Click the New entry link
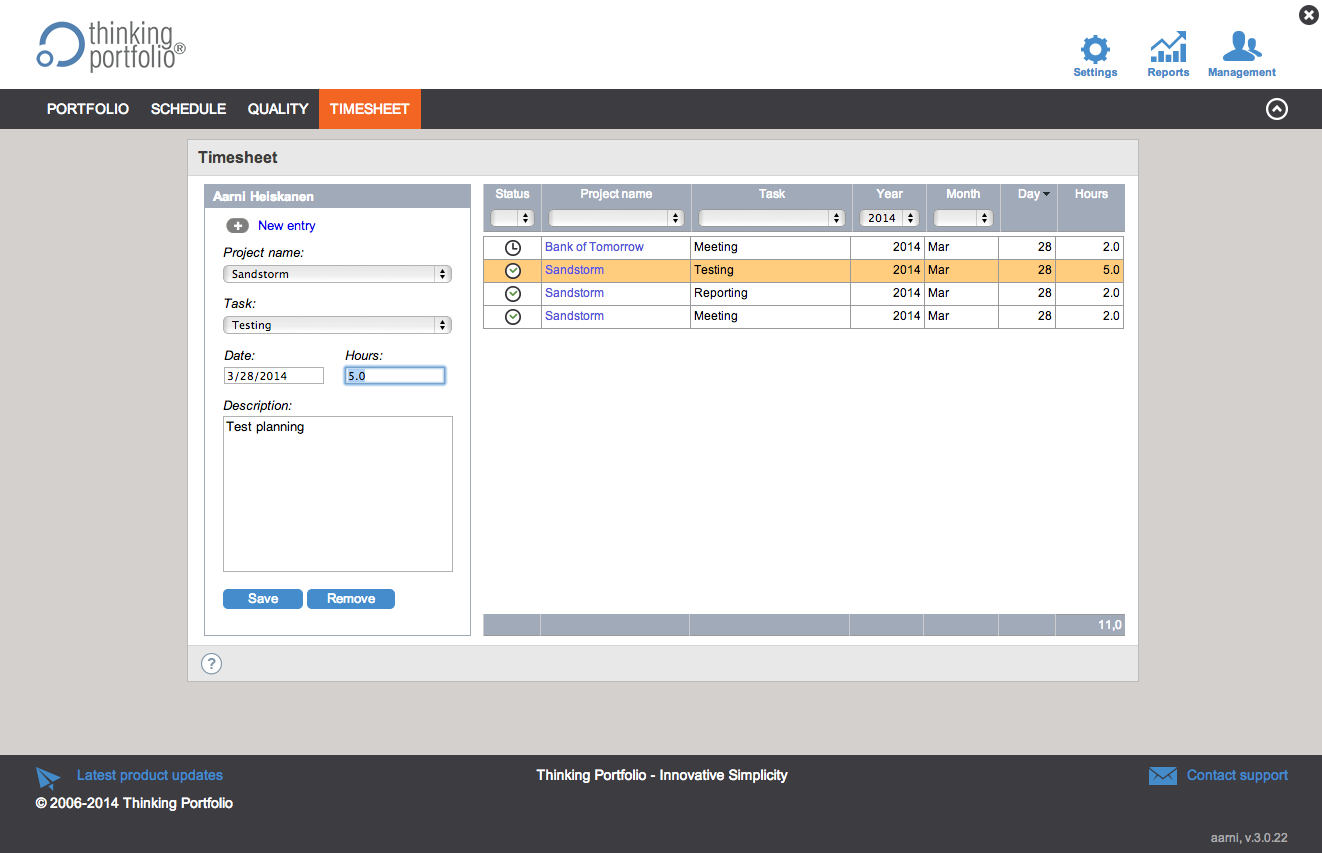 [287, 226]
